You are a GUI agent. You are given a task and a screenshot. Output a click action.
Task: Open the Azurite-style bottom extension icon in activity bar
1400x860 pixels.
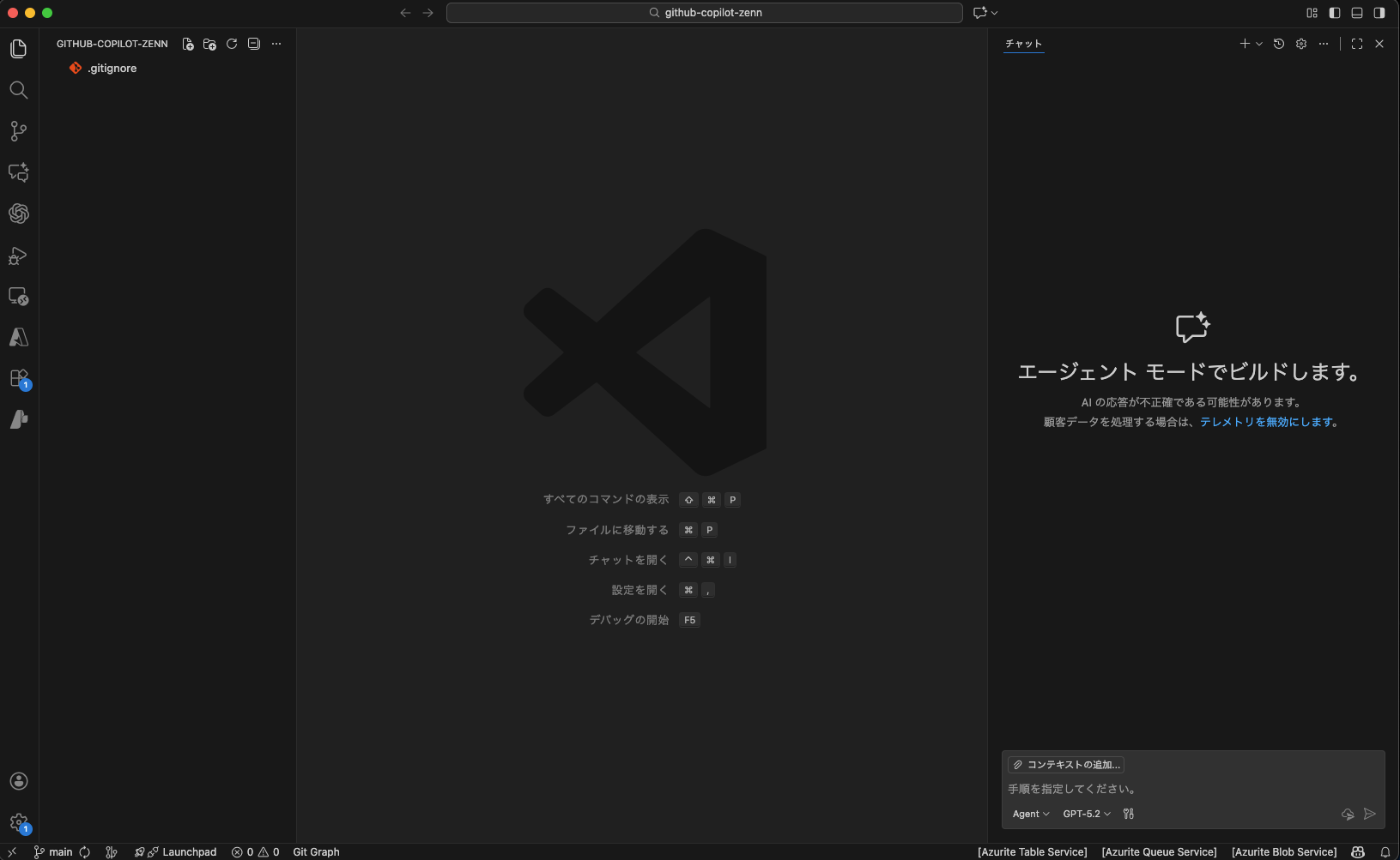click(x=18, y=419)
